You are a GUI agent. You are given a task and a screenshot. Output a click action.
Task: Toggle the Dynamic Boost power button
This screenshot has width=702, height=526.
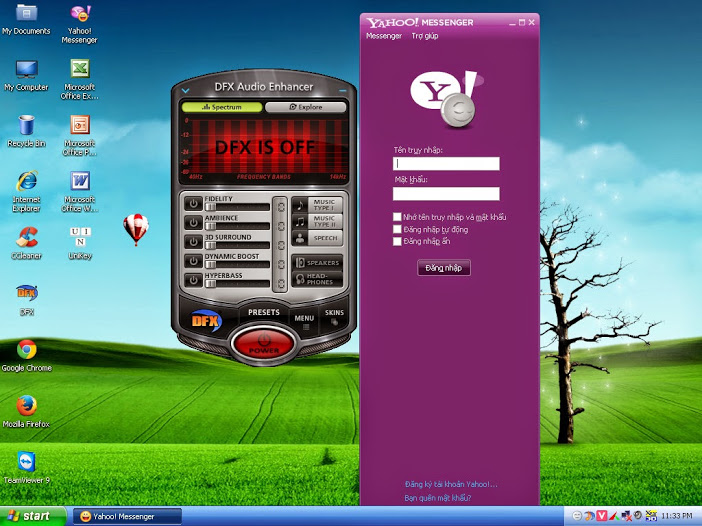pos(193,261)
